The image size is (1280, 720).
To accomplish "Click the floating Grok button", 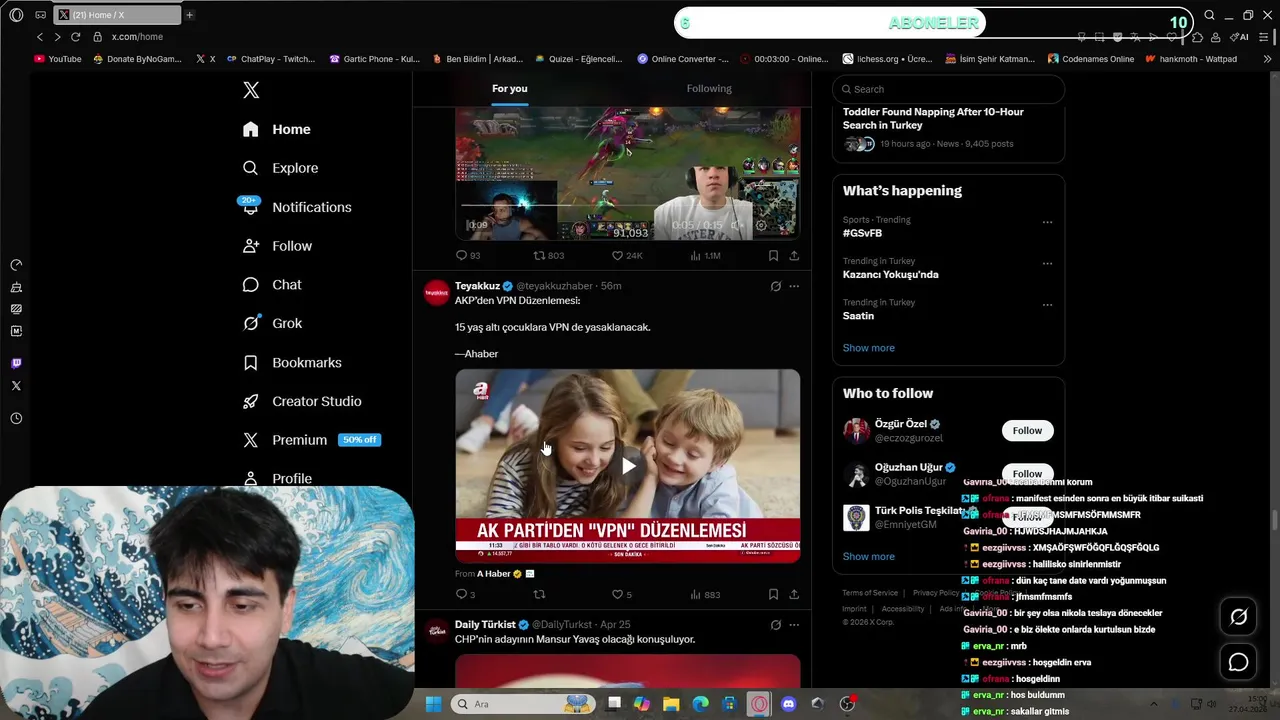I will pyautogui.click(x=1238, y=617).
